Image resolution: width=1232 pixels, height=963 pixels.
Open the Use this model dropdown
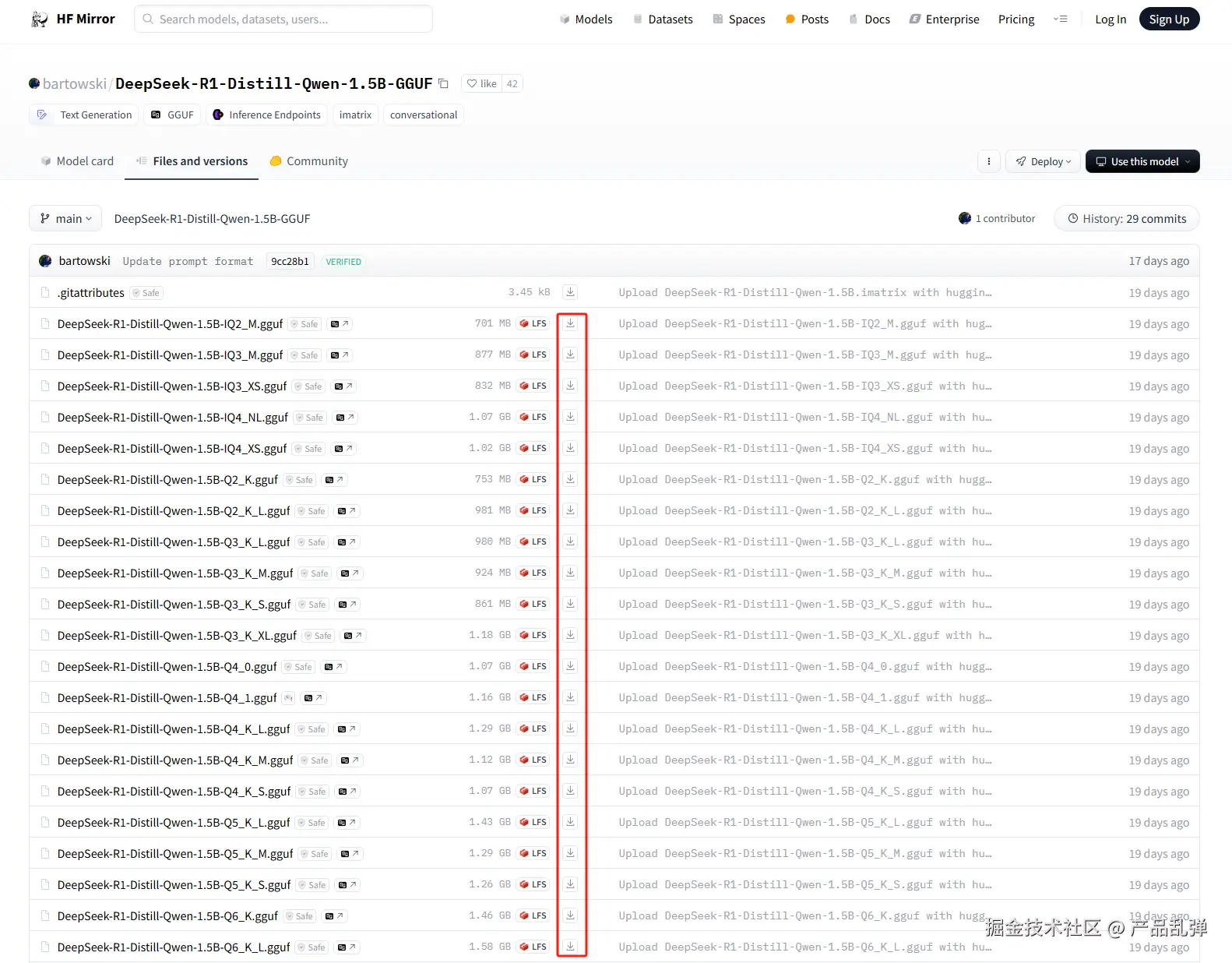1142,161
